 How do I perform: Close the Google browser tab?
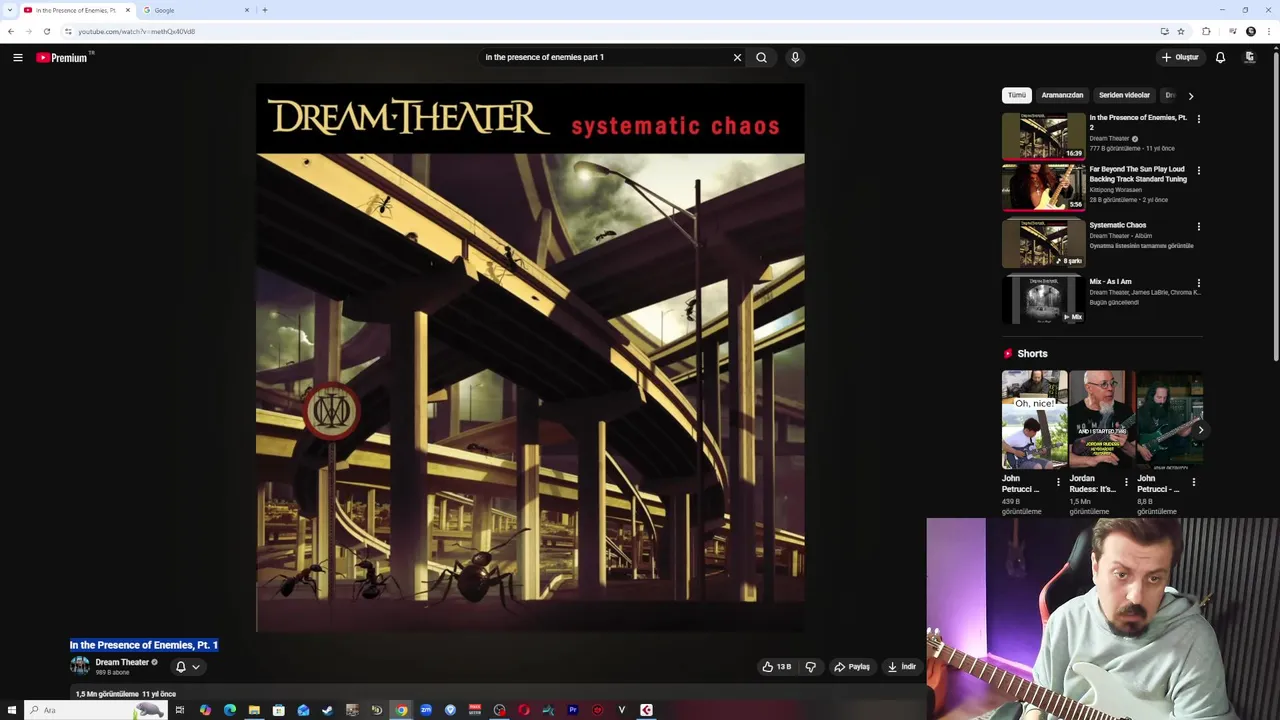click(x=247, y=10)
